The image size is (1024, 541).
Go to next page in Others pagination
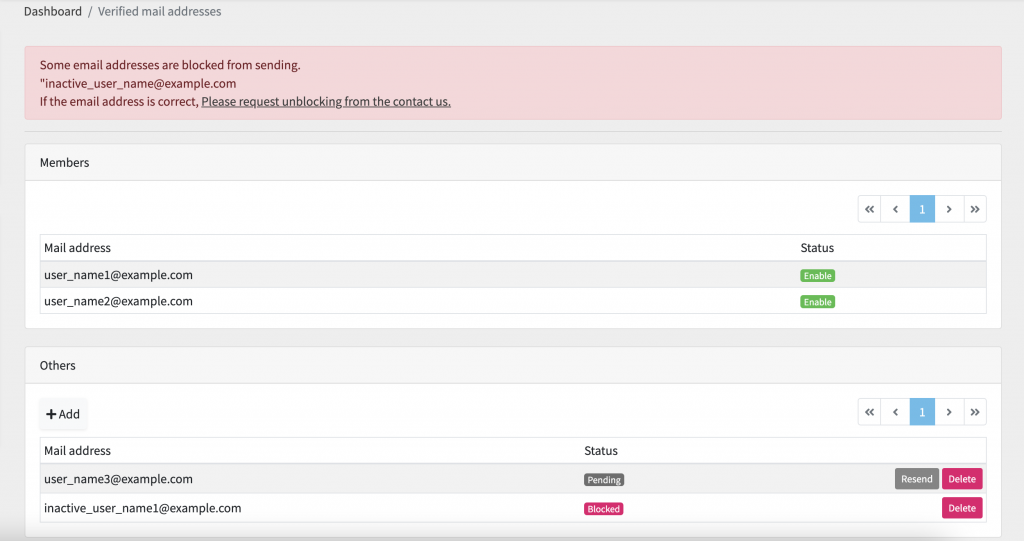tap(949, 412)
